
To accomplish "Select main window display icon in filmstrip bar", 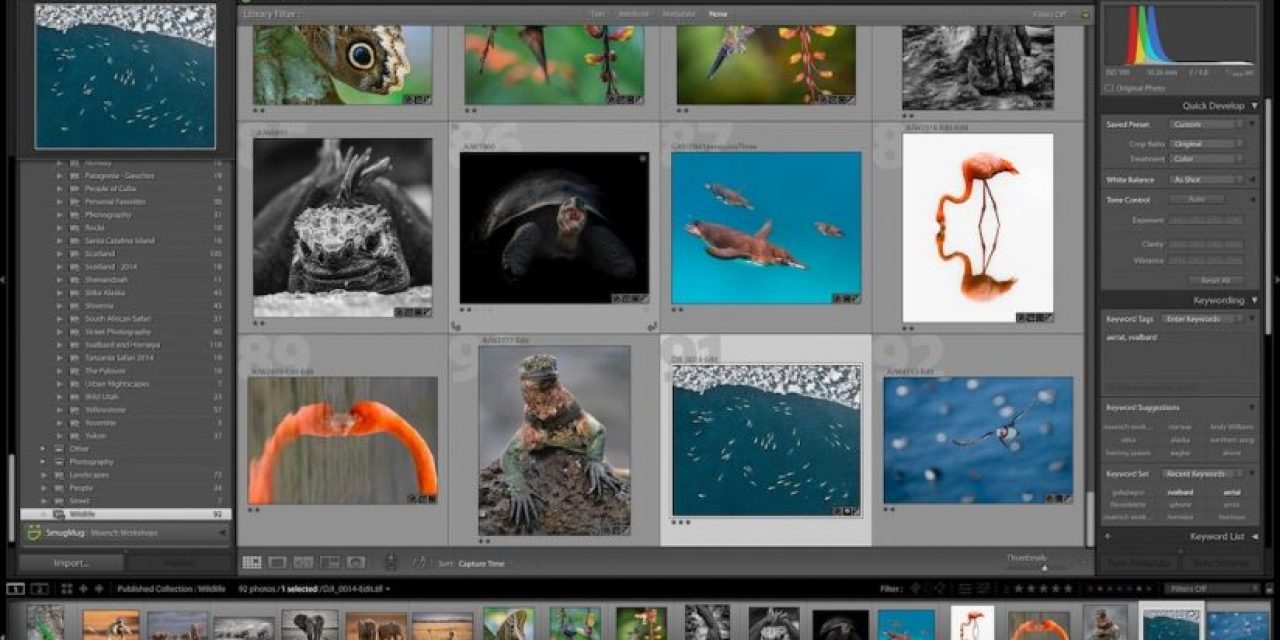I will click(x=15, y=589).
